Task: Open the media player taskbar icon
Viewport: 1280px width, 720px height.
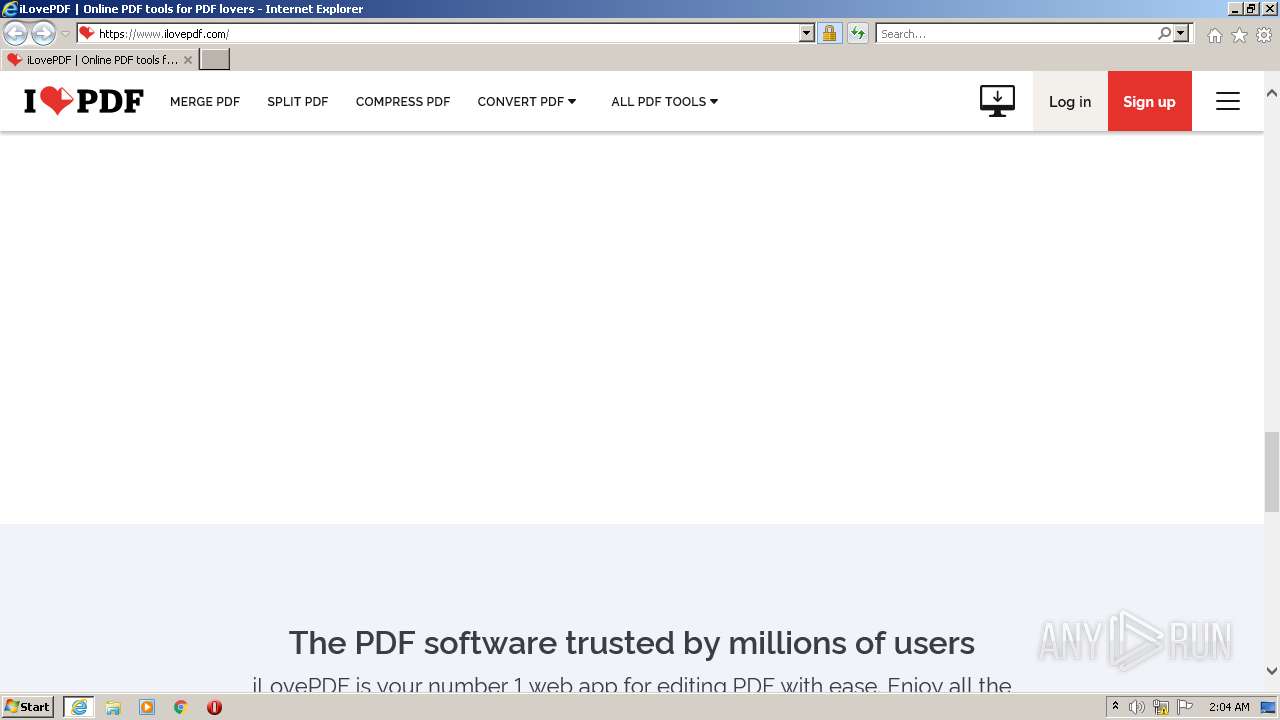Action: (147, 707)
